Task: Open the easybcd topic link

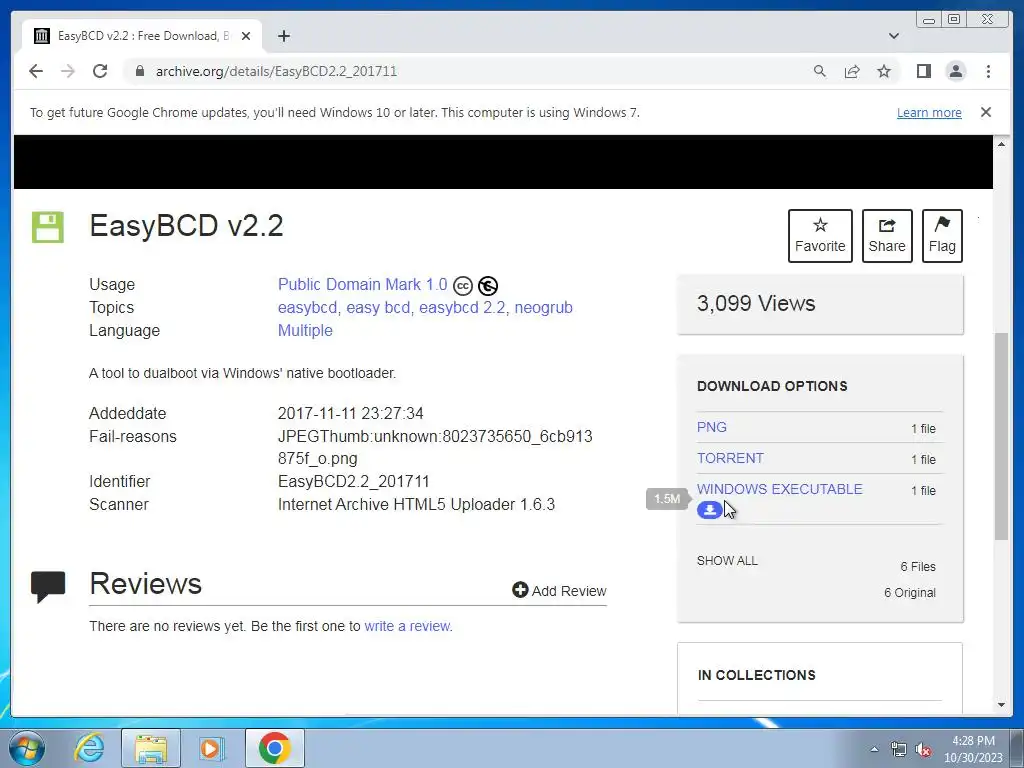Action: (x=308, y=308)
